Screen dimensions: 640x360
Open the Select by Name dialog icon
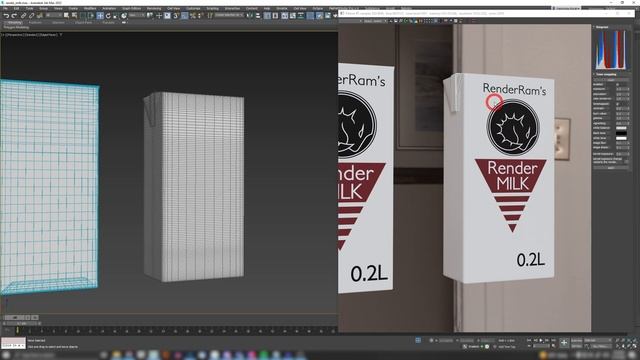(x=74, y=16)
